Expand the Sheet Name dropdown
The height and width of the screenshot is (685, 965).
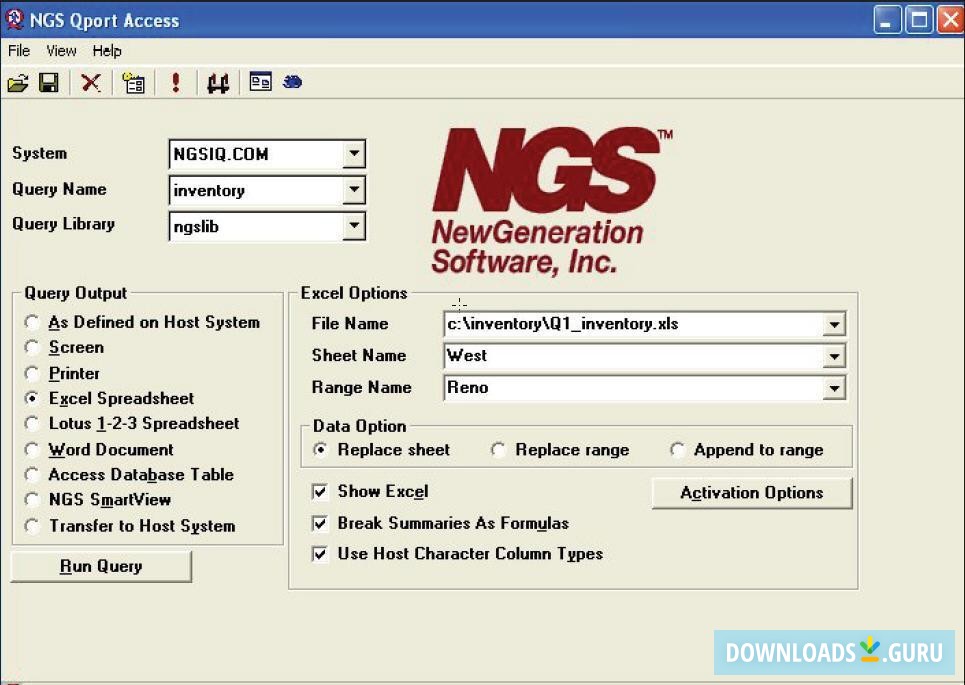tap(835, 355)
